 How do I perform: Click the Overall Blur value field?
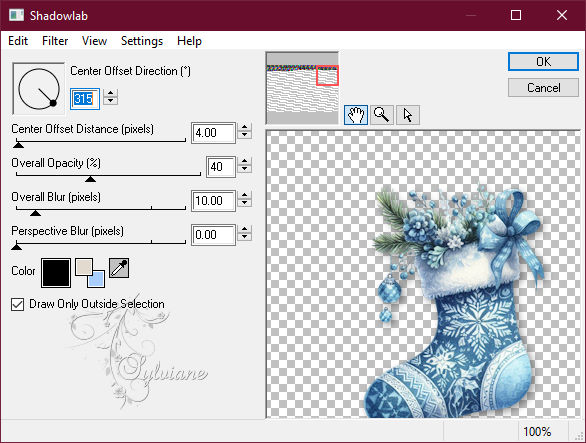213,201
